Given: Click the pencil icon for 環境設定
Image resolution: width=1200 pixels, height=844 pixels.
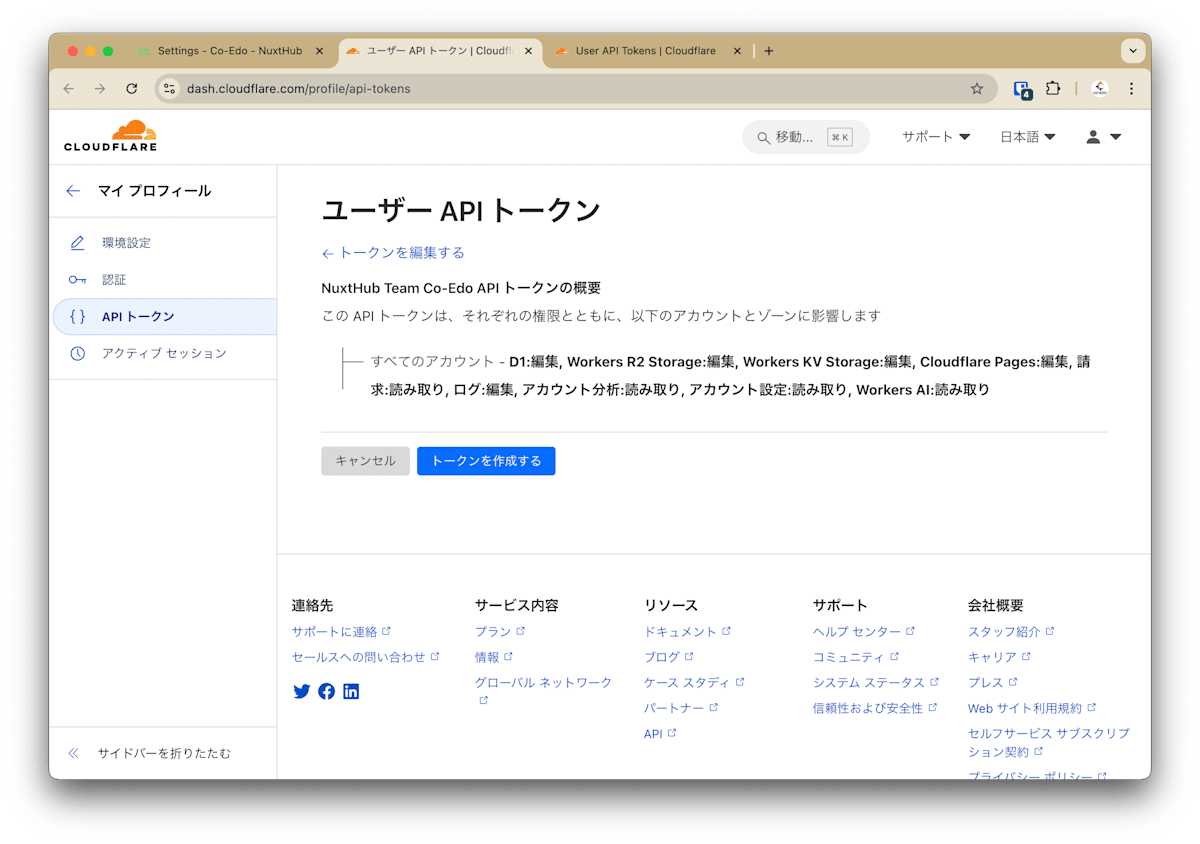Looking at the screenshot, I should (77, 243).
